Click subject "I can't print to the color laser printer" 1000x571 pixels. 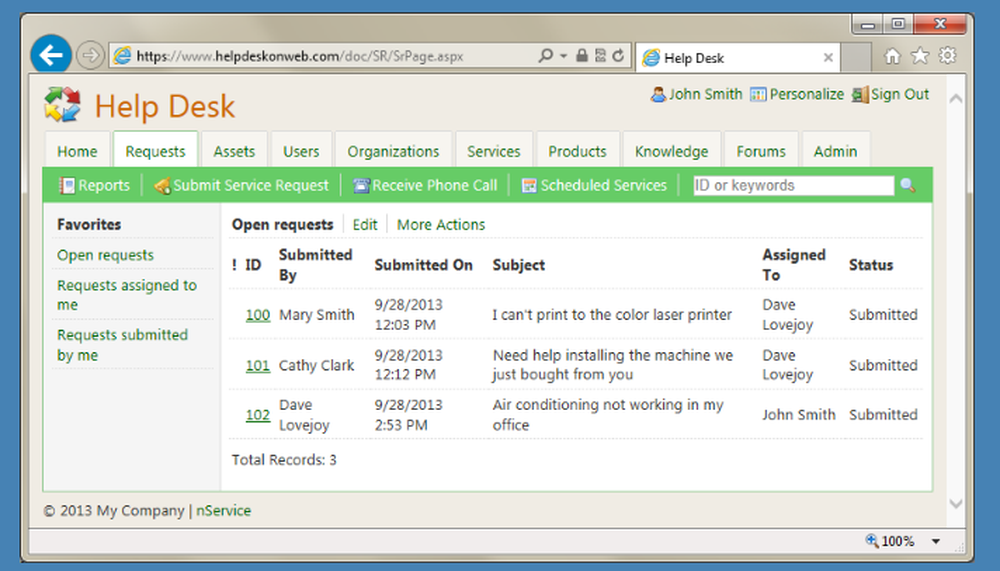click(612, 315)
